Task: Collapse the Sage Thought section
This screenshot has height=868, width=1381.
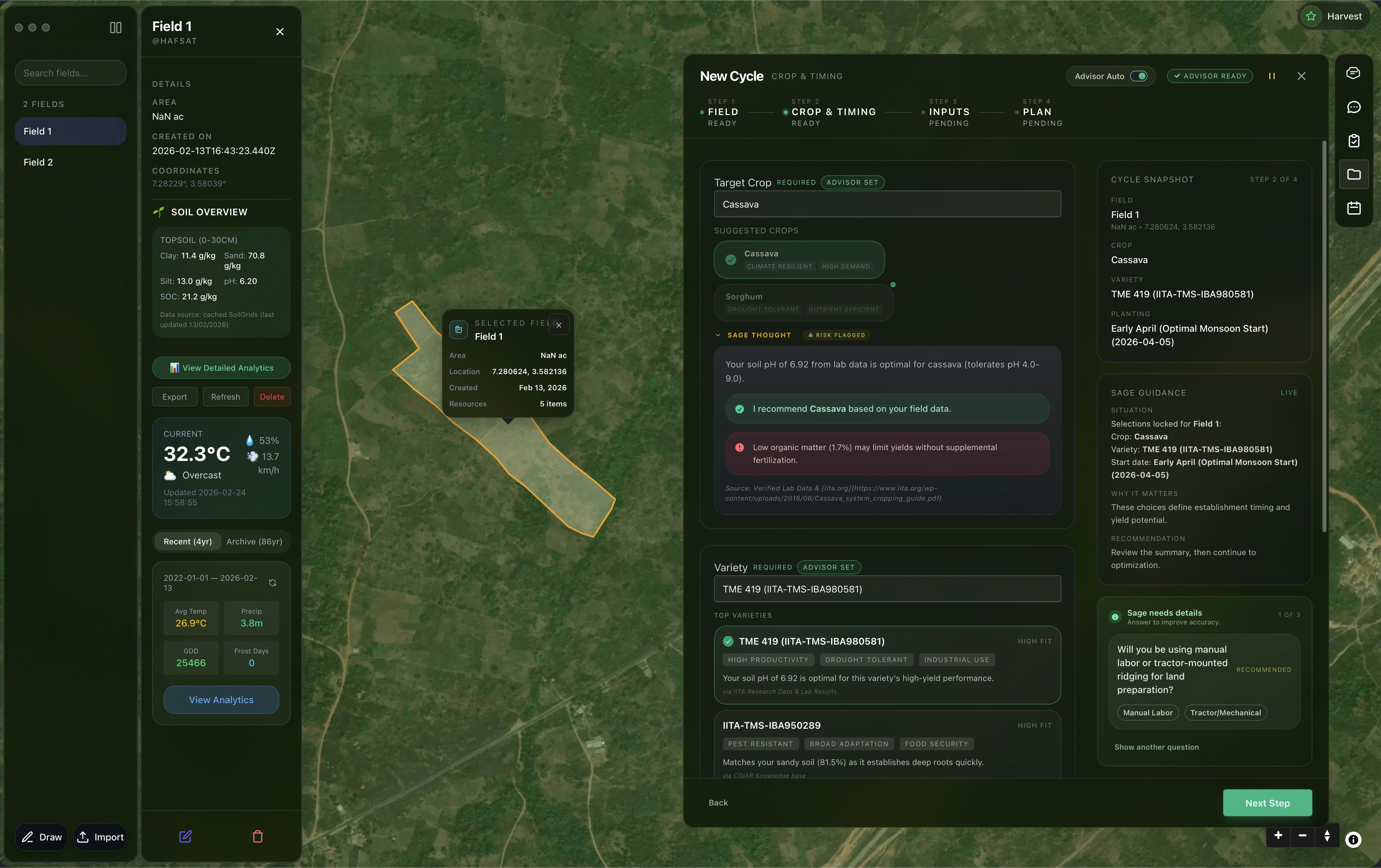Action: 718,335
